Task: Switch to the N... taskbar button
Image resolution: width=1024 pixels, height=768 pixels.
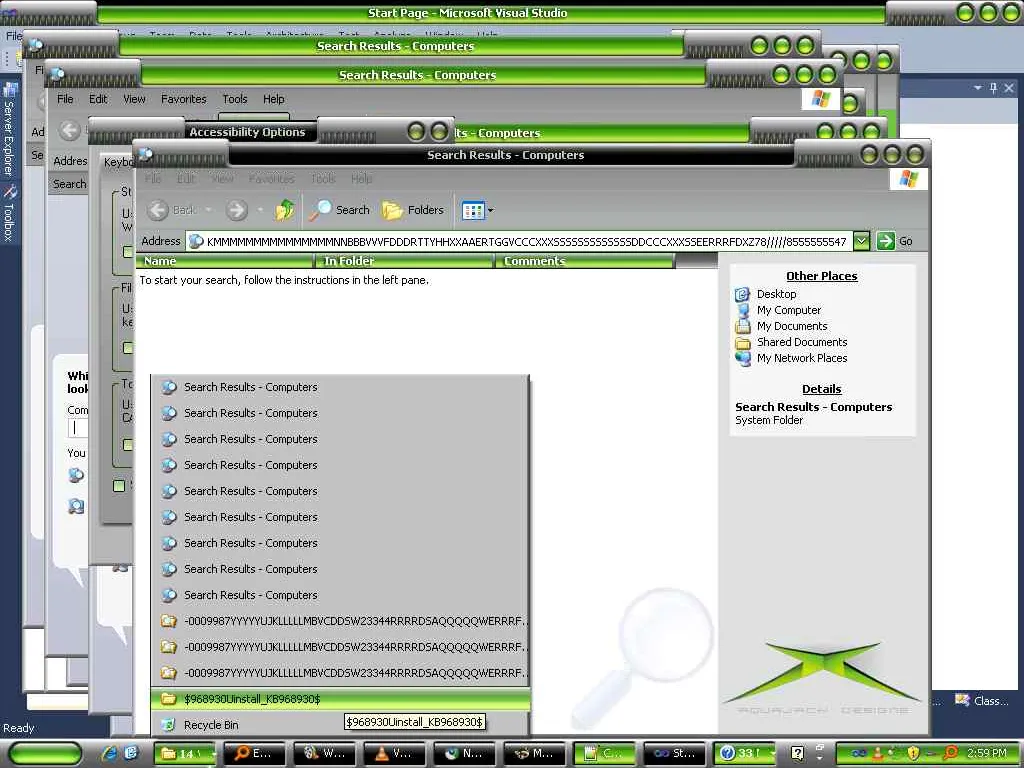Action: click(464, 754)
